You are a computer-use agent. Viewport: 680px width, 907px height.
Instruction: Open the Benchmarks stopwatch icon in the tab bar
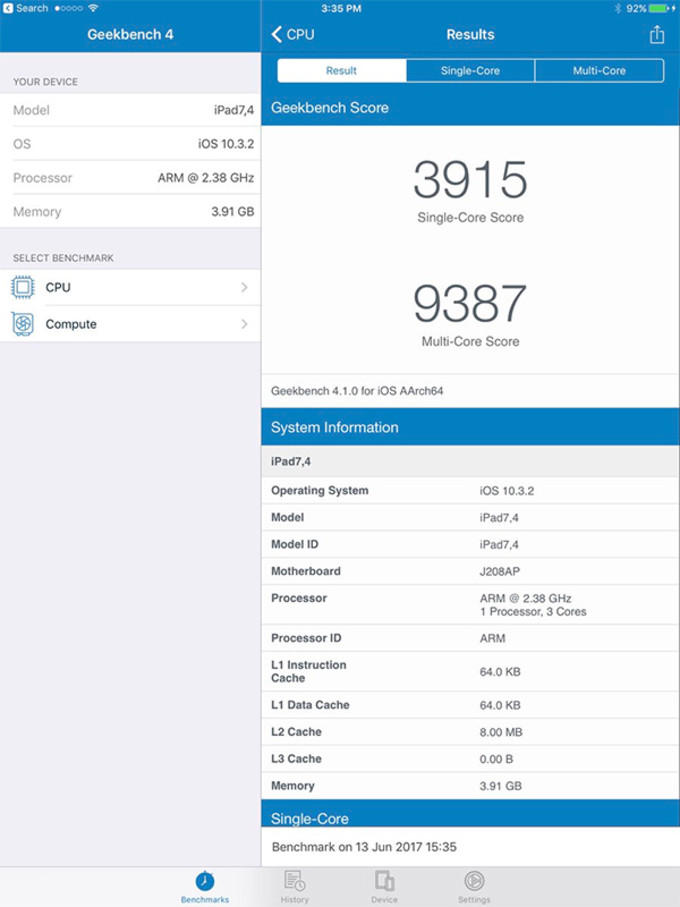[x=204, y=881]
